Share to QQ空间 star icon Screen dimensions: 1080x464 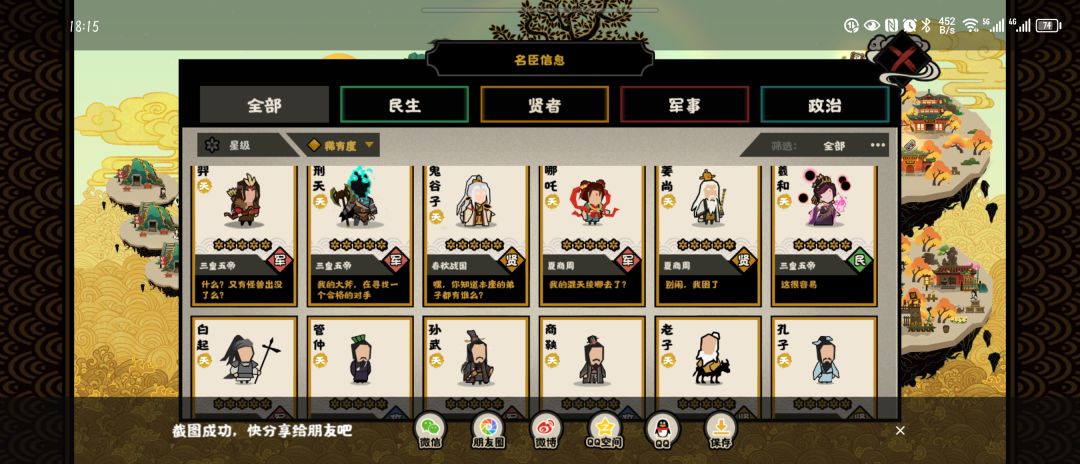(x=604, y=431)
